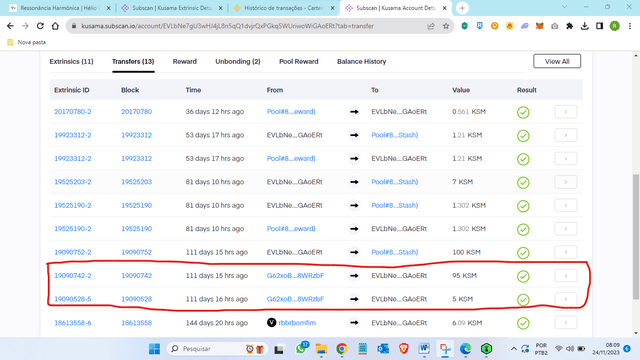This screenshot has width=640, height=360.
Task: Open WhatsApp from the taskbar
Action: tap(301, 349)
